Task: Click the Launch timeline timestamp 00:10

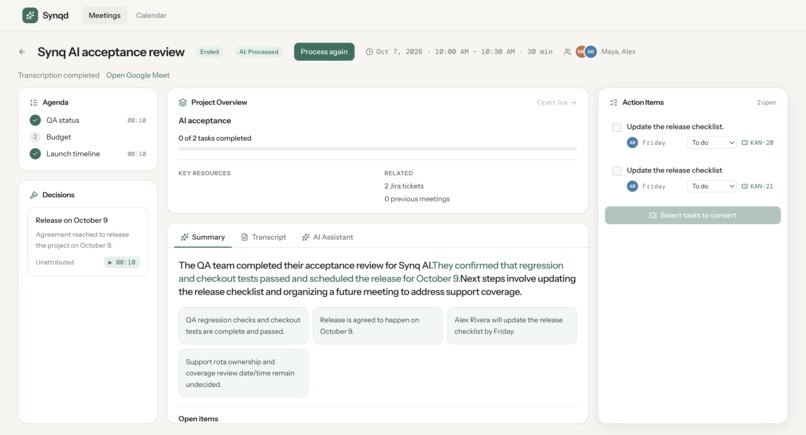Action: pos(137,154)
